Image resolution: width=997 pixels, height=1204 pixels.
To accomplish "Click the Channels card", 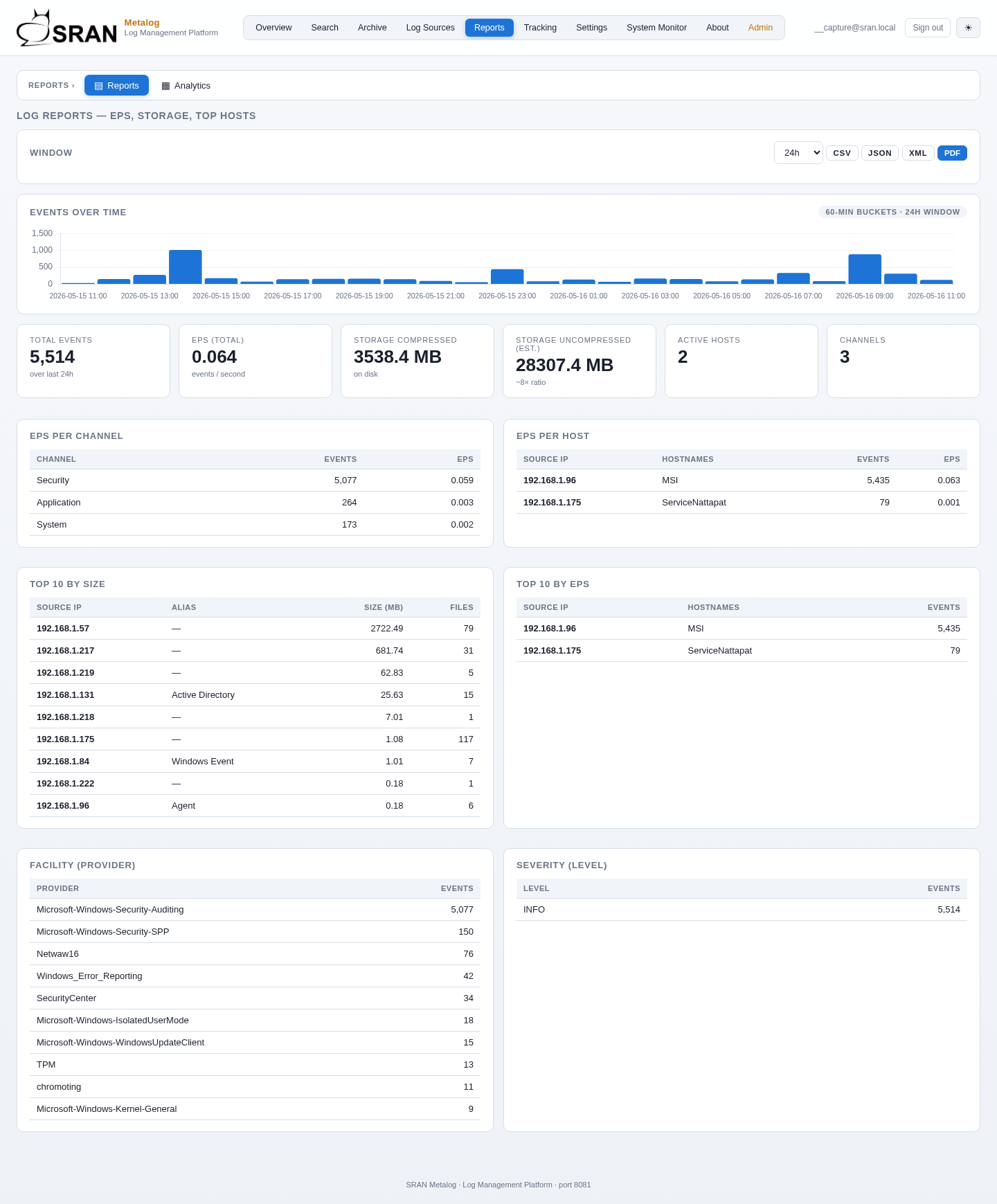I will coord(904,361).
